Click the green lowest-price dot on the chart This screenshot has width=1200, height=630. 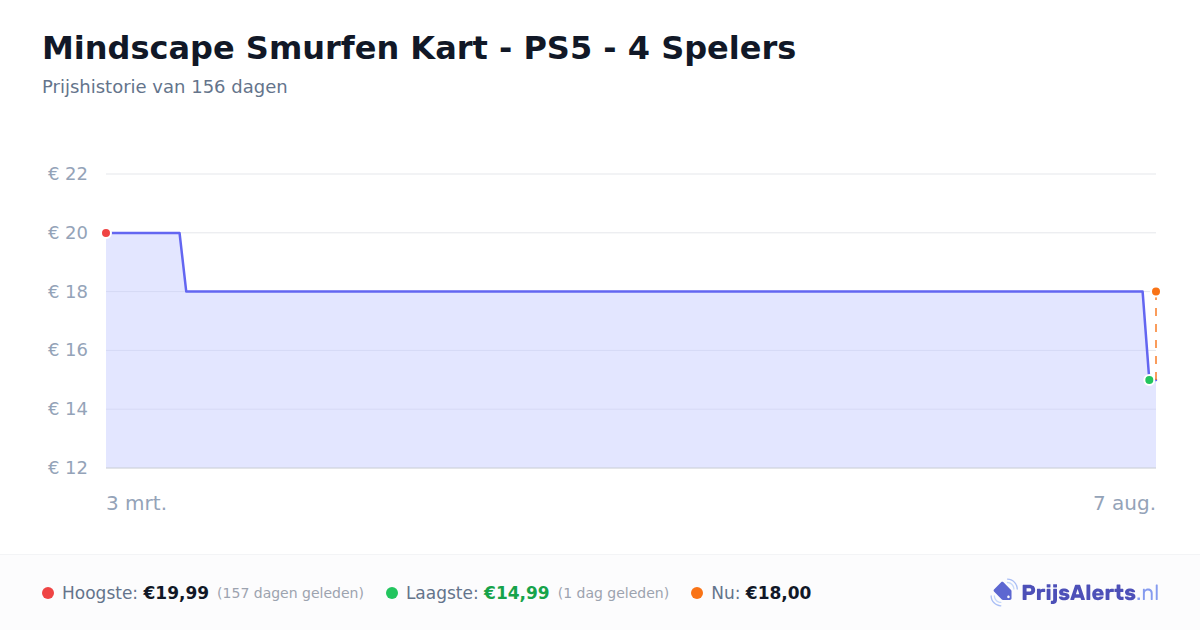[1149, 380]
